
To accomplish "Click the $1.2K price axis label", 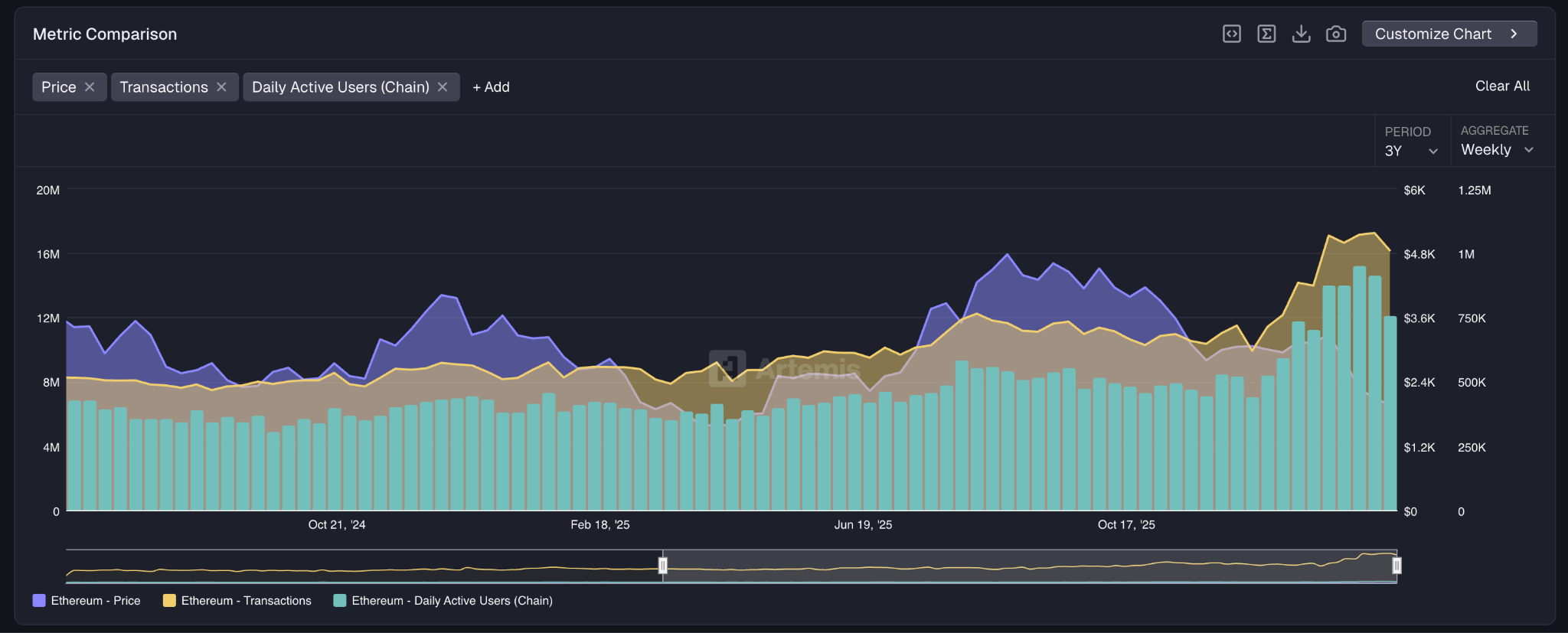I will (x=1419, y=448).
